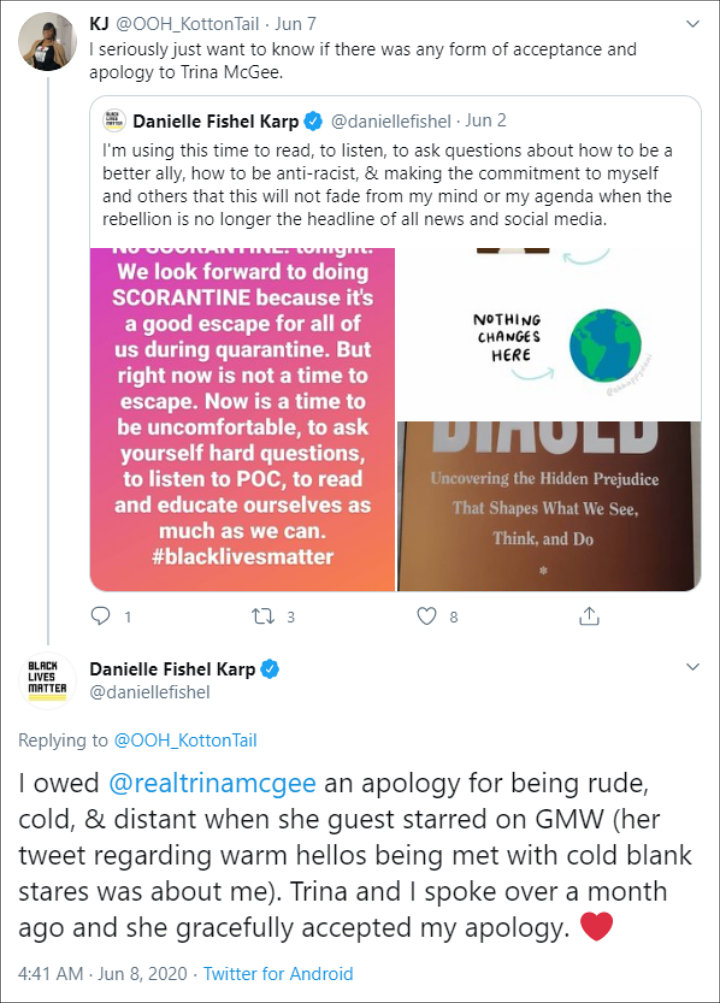Screen dimensions: 720x1003
Task: Click the @daniellefishel handle in the reply header
Action: tap(150, 692)
